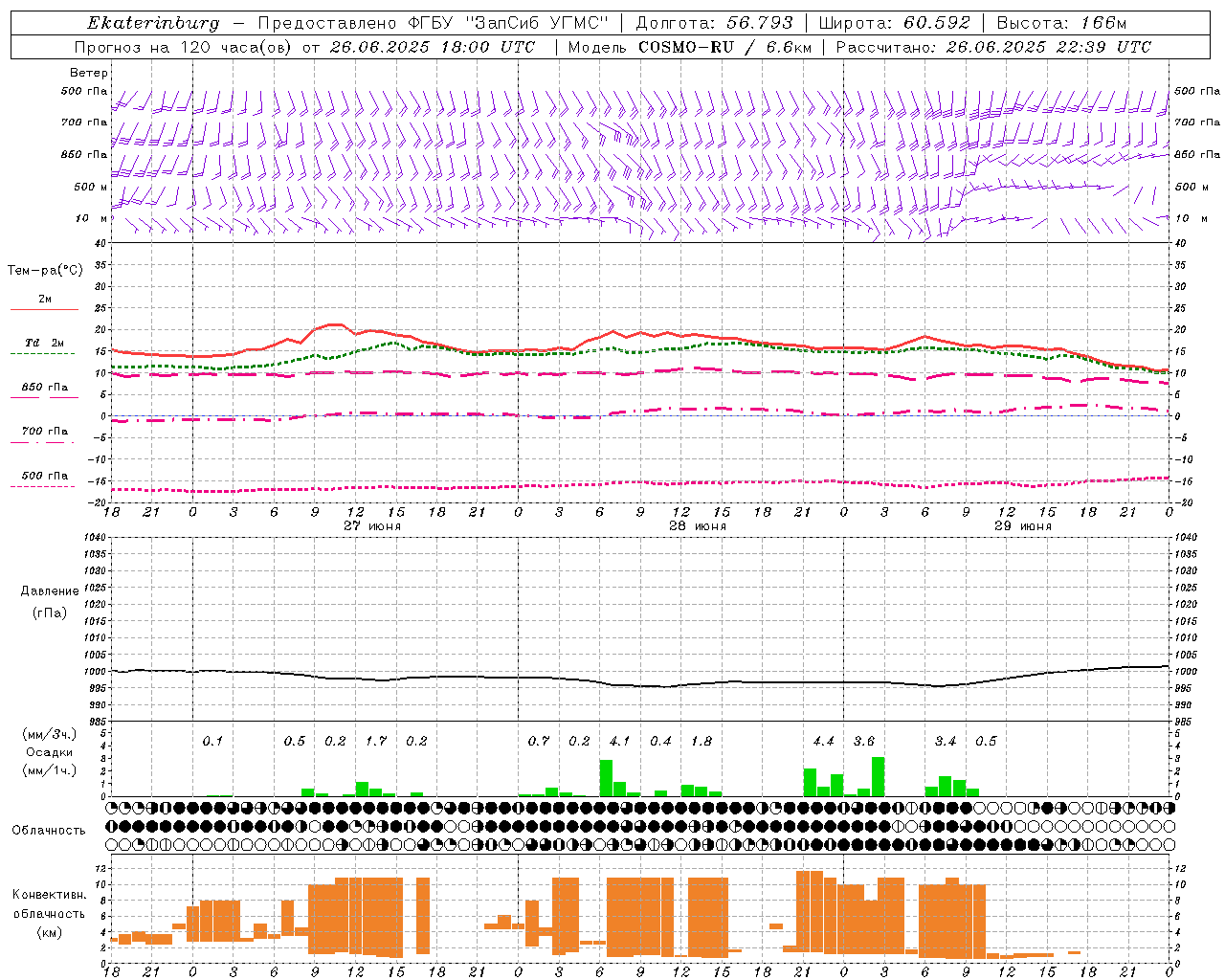Click the 29 июня date label
The image size is (1225, 980).
[1023, 526]
